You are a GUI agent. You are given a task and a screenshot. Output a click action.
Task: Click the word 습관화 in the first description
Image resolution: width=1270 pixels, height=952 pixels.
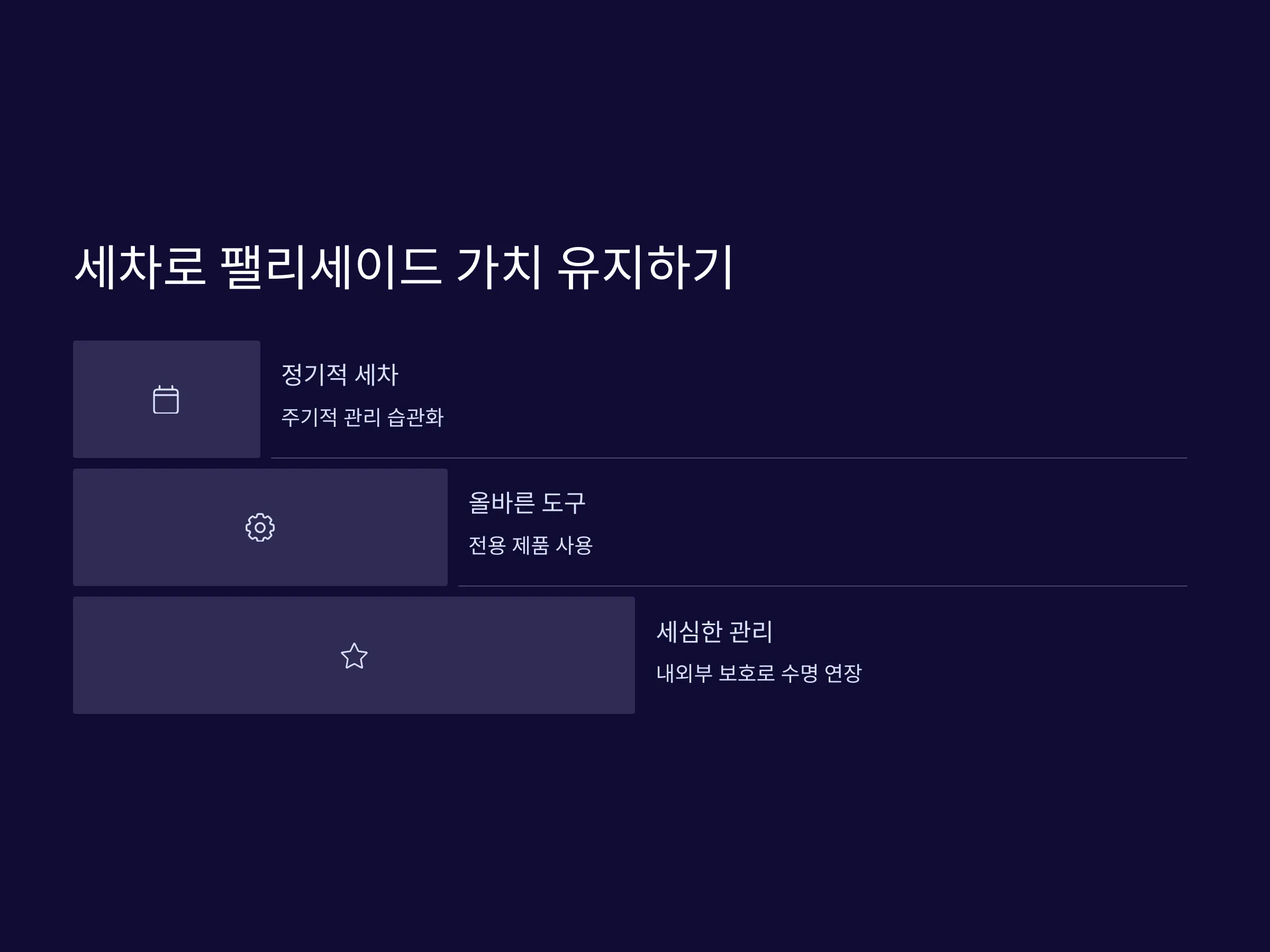(416, 417)
